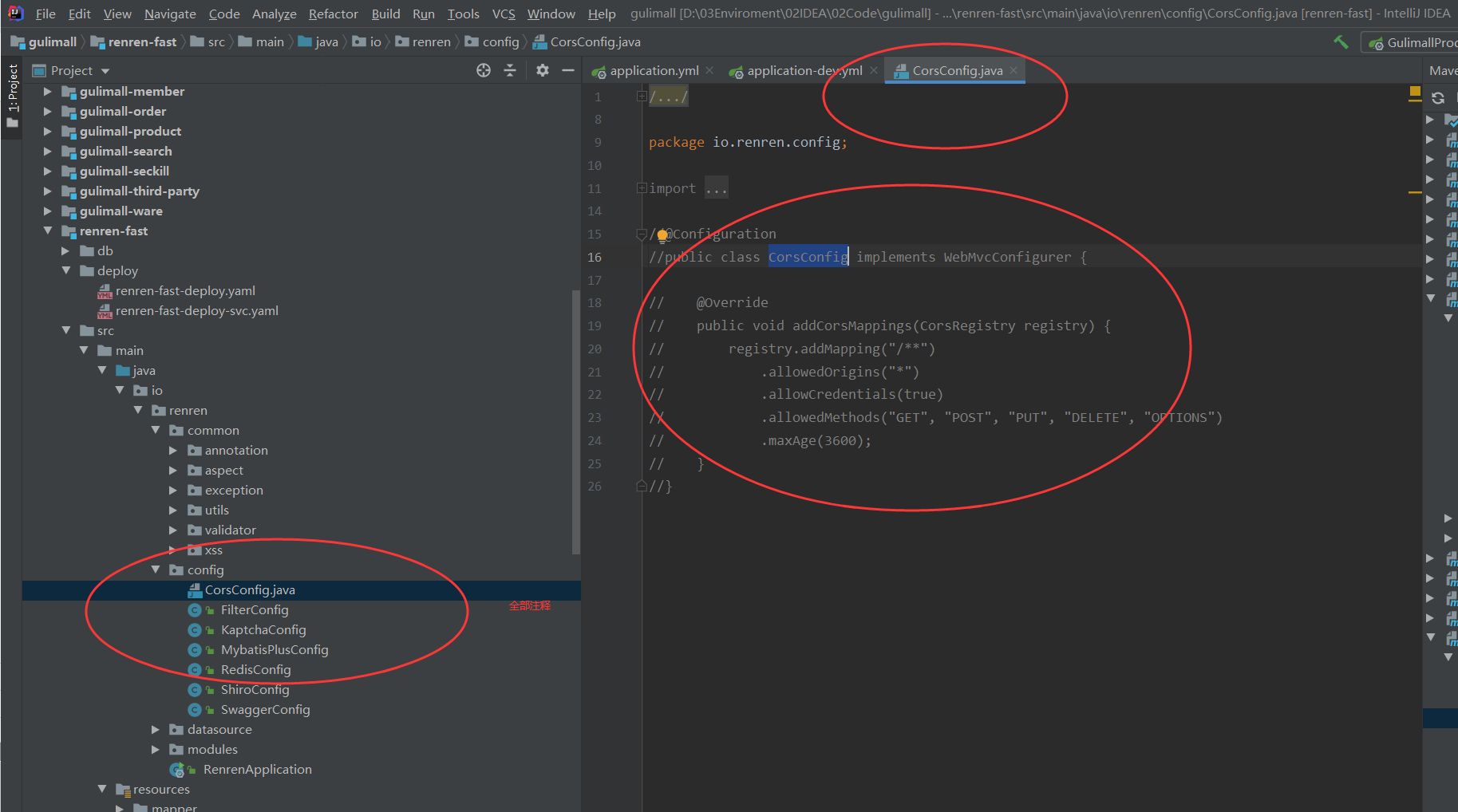Click the Maven reimport refresh icon
The image size is (1458, 812).
coord(1438,98)
